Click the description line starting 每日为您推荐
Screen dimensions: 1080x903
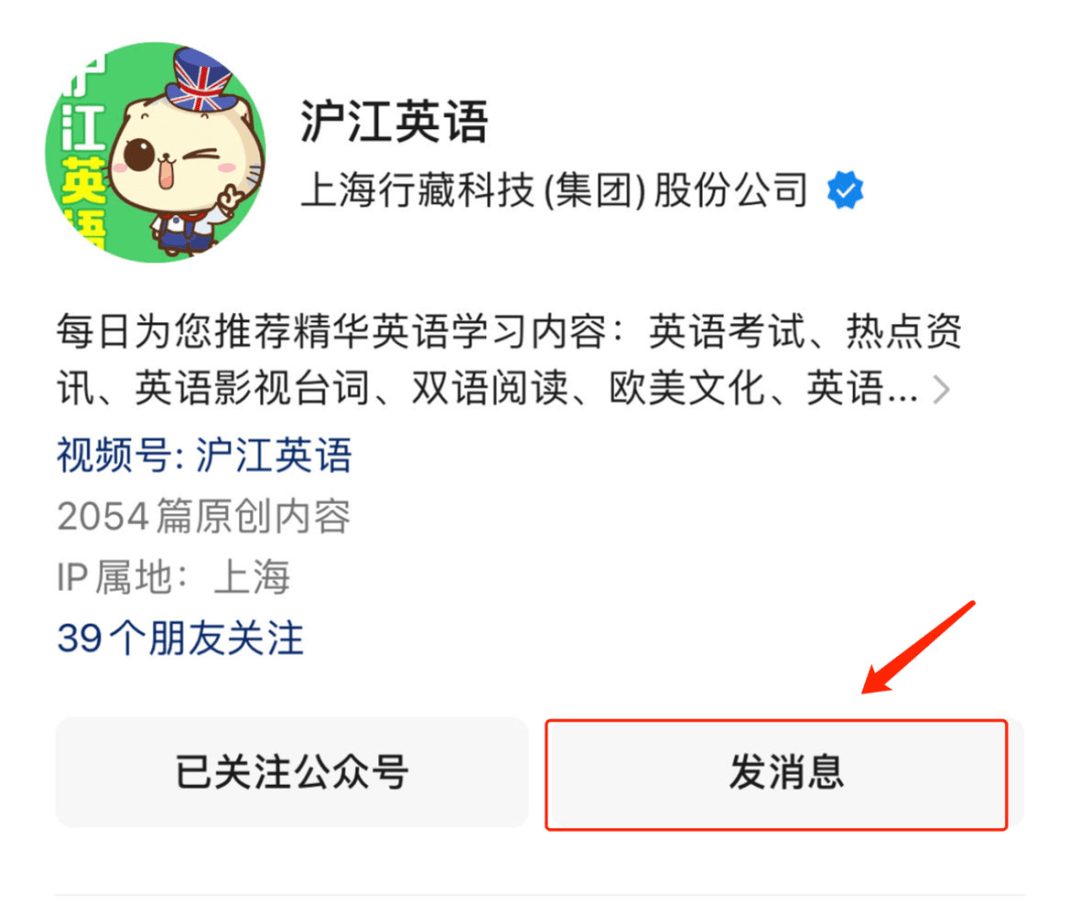pos(509,332)
